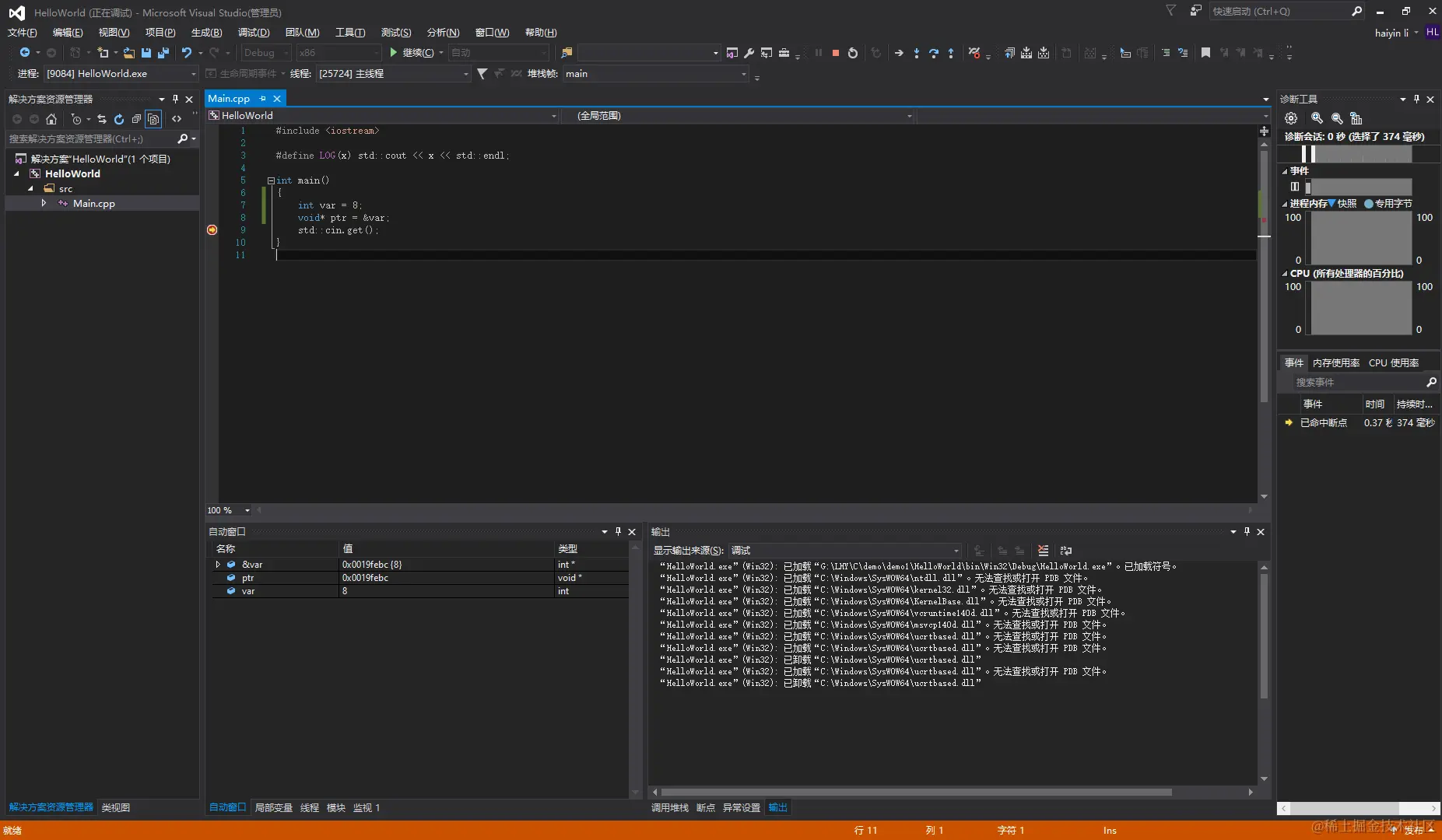Click the Restart debugging icon
1442x840 pixels.
click(x=852, y=53)
